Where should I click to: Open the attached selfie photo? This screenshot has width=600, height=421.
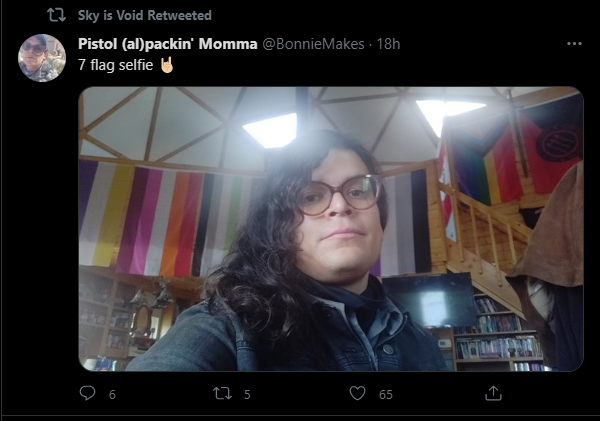[x=331, y=229]
